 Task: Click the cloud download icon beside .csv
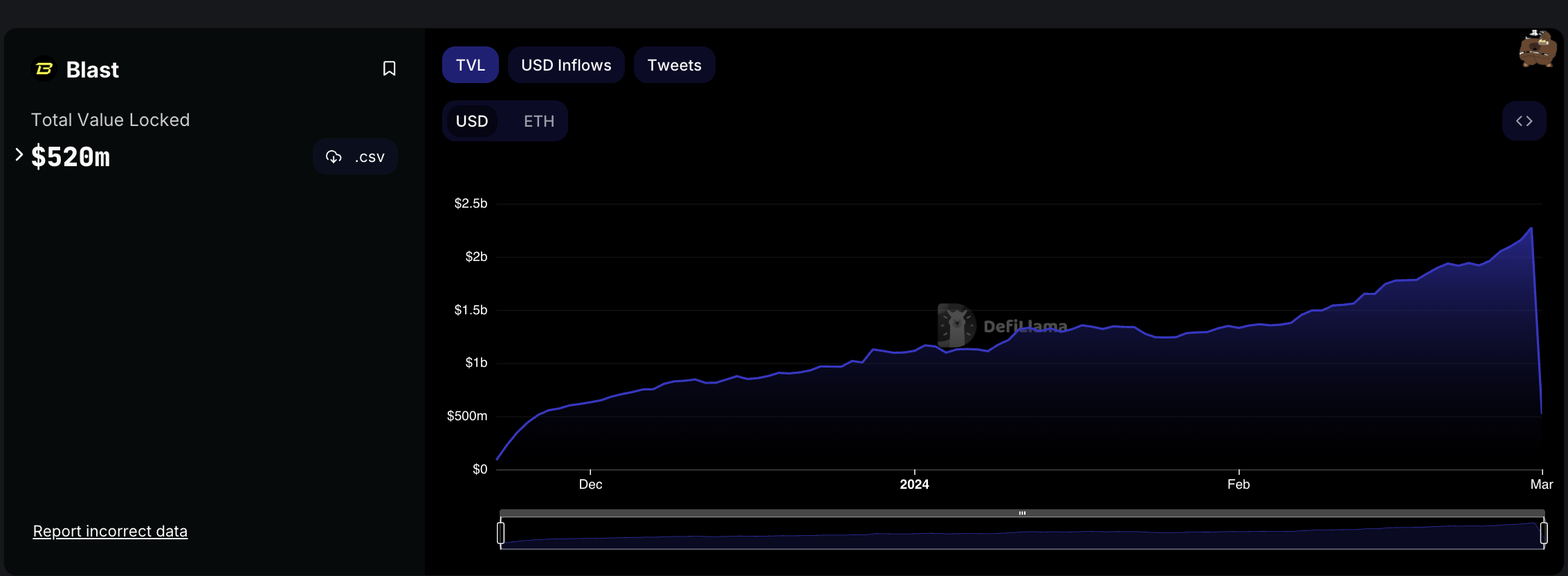click(334, 157)
